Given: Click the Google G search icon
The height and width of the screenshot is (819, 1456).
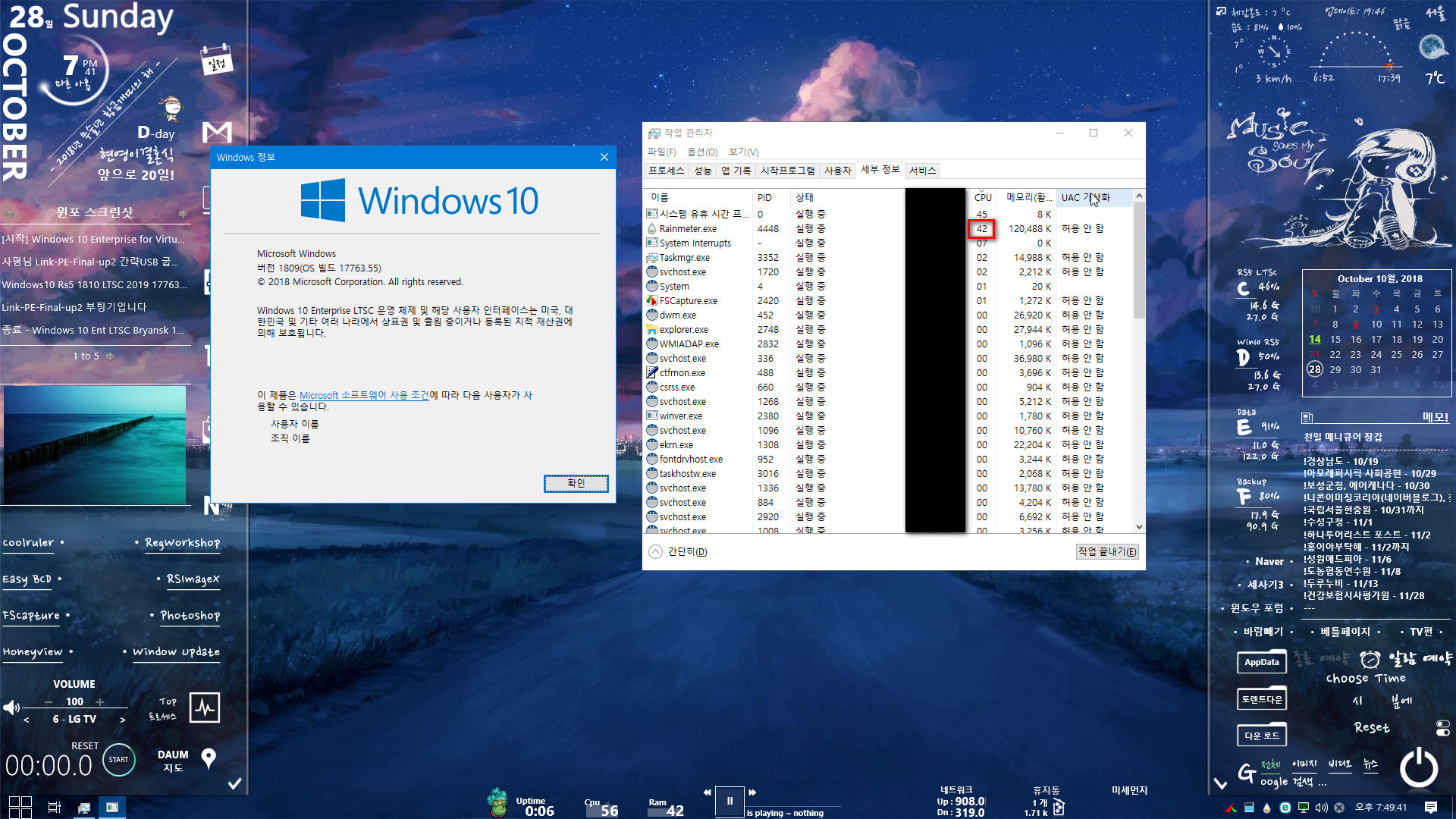Looking at the screenshot, I should pos(1246,773).
